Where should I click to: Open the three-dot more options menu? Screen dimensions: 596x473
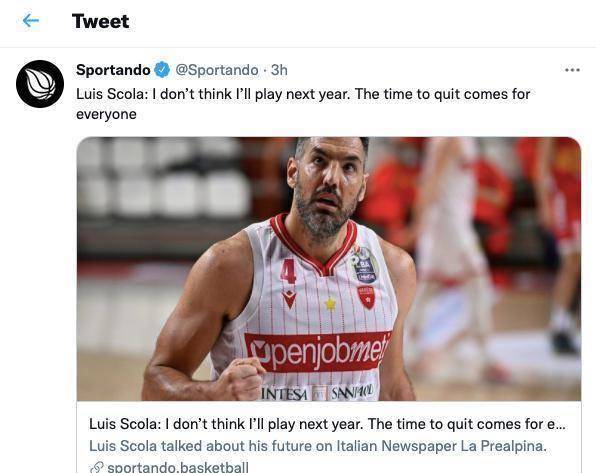point(572,70)
